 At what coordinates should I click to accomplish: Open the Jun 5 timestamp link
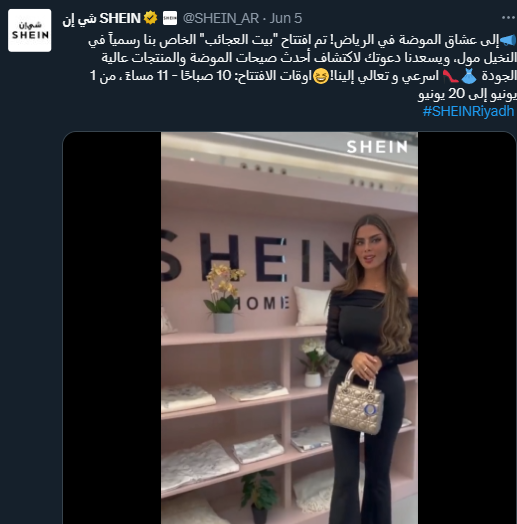(x=286, y=18)
